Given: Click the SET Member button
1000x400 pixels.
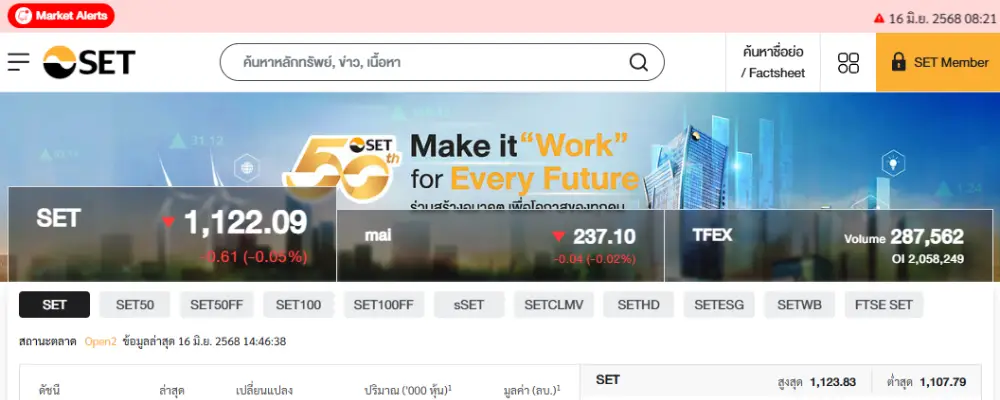Looking at the screenshot, I should coord(938,63).
